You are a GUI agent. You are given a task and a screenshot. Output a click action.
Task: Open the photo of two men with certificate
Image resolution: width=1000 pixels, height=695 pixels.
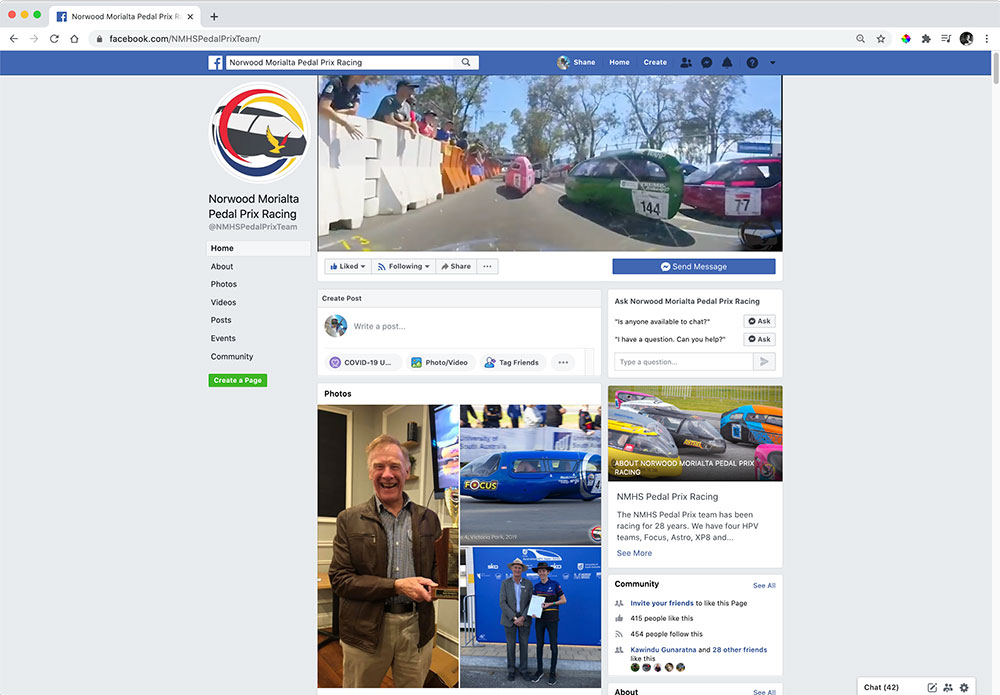click(x=531, y=617)
